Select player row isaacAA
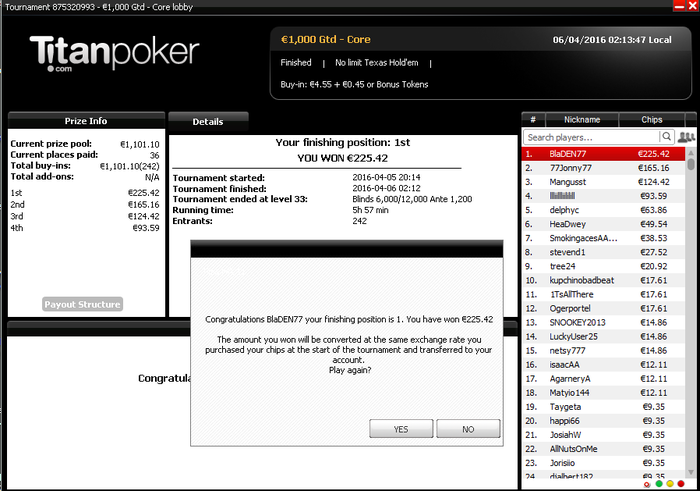This screenshot has height=491, width=700. [603, 365]
